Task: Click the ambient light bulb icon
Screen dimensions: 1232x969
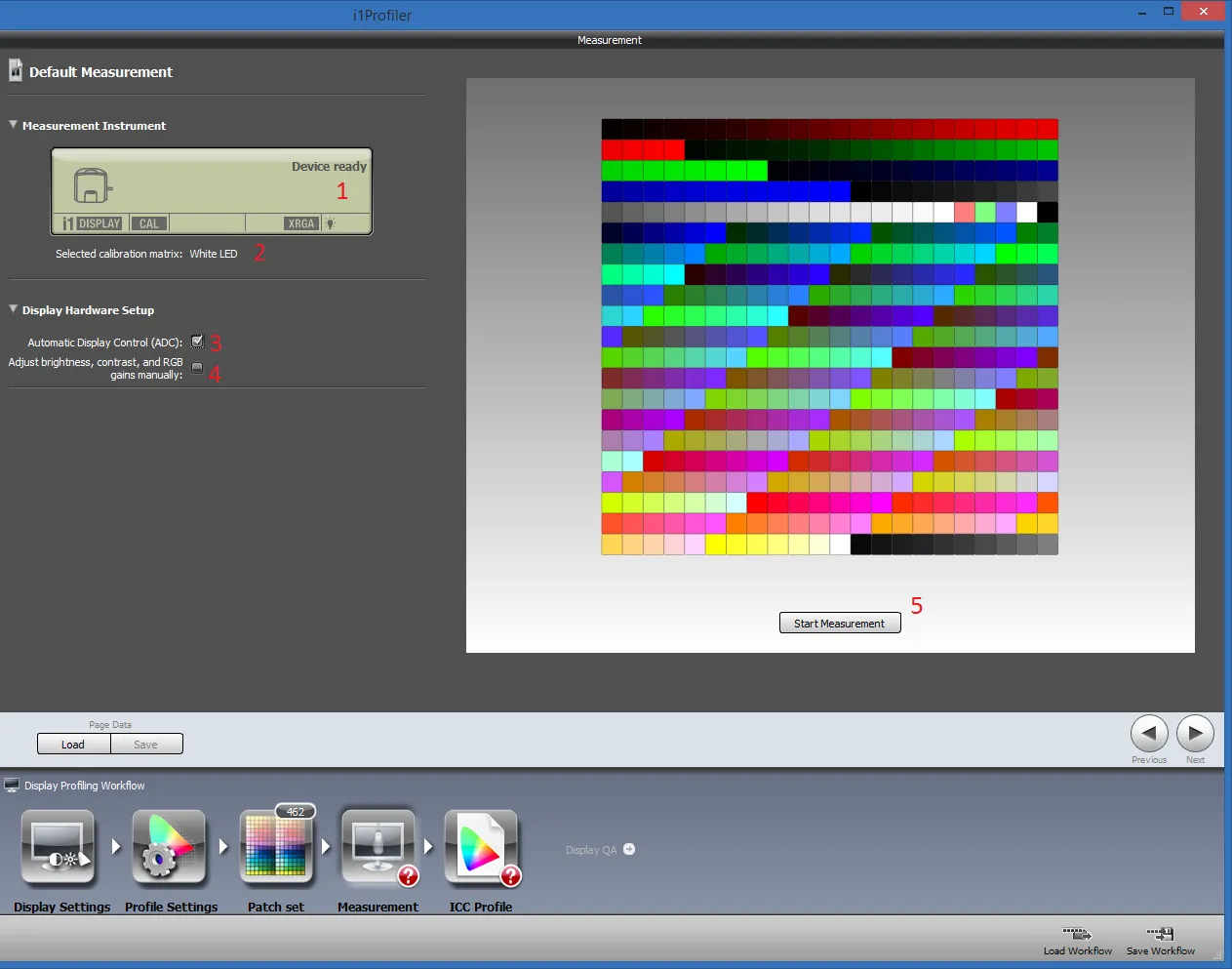Action: [331, 223]
